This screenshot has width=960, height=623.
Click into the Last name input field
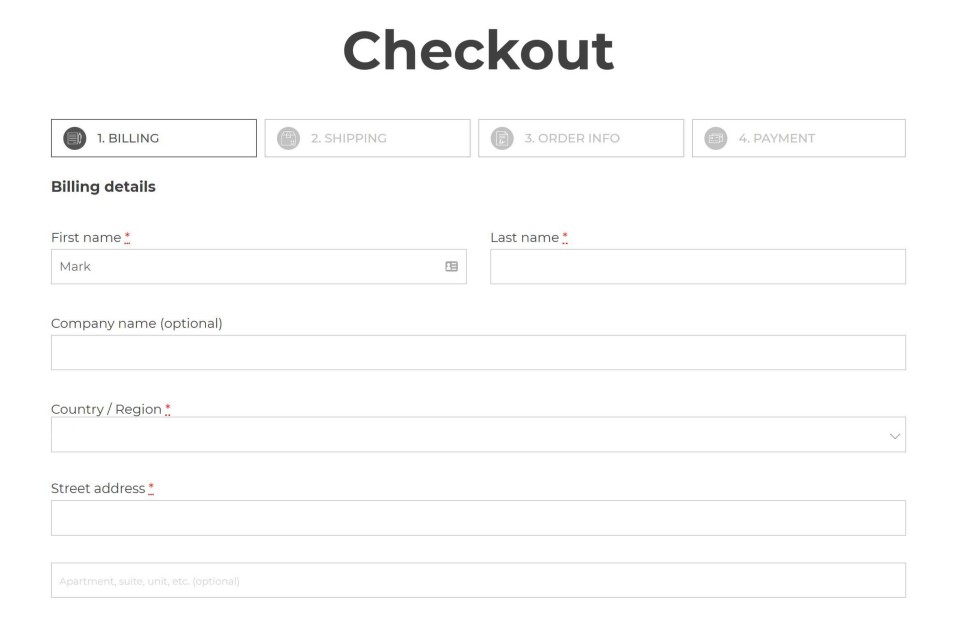[698, 267]
